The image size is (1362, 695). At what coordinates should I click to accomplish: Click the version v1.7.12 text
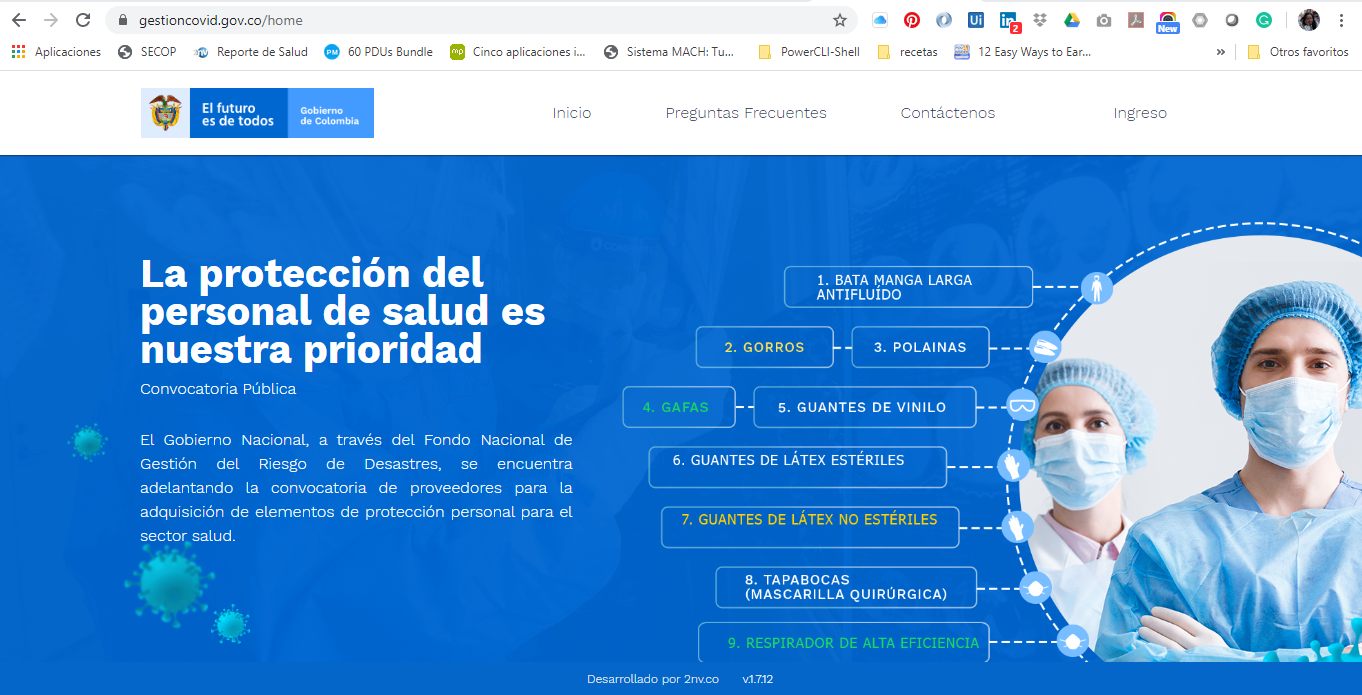[x=758, y=679]
